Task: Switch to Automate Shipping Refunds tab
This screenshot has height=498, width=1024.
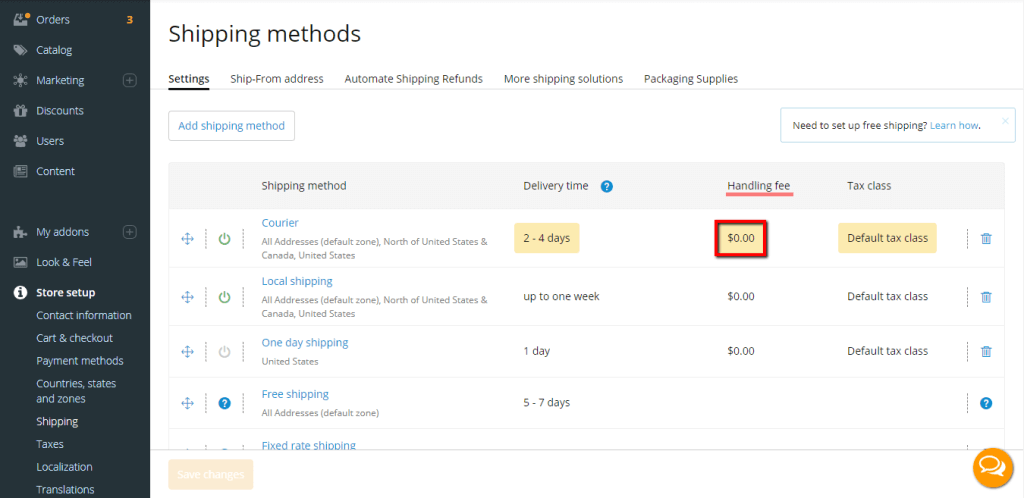Action: click(x=413, y=79)
